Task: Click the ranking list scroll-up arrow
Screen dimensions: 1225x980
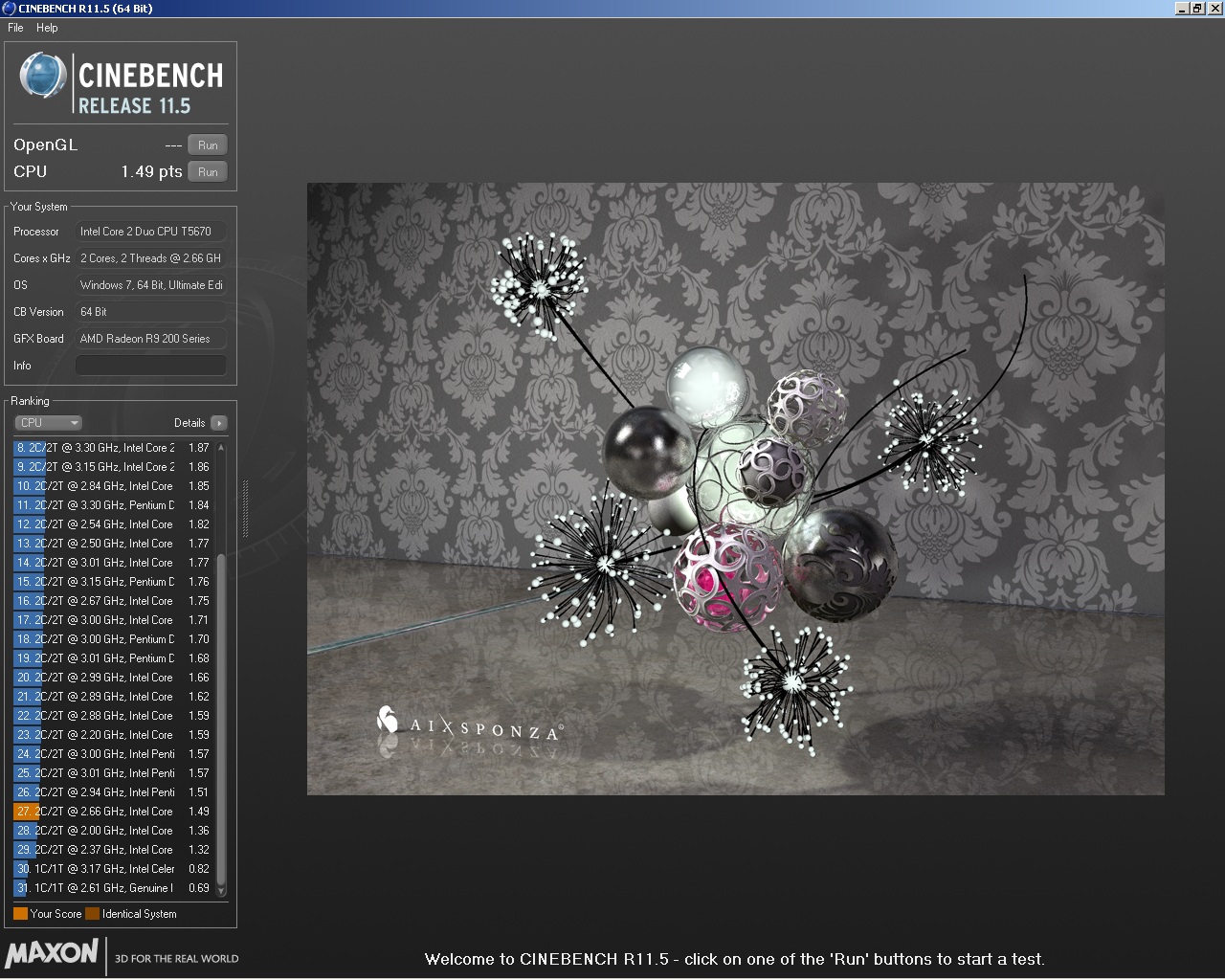Action: 221,447
